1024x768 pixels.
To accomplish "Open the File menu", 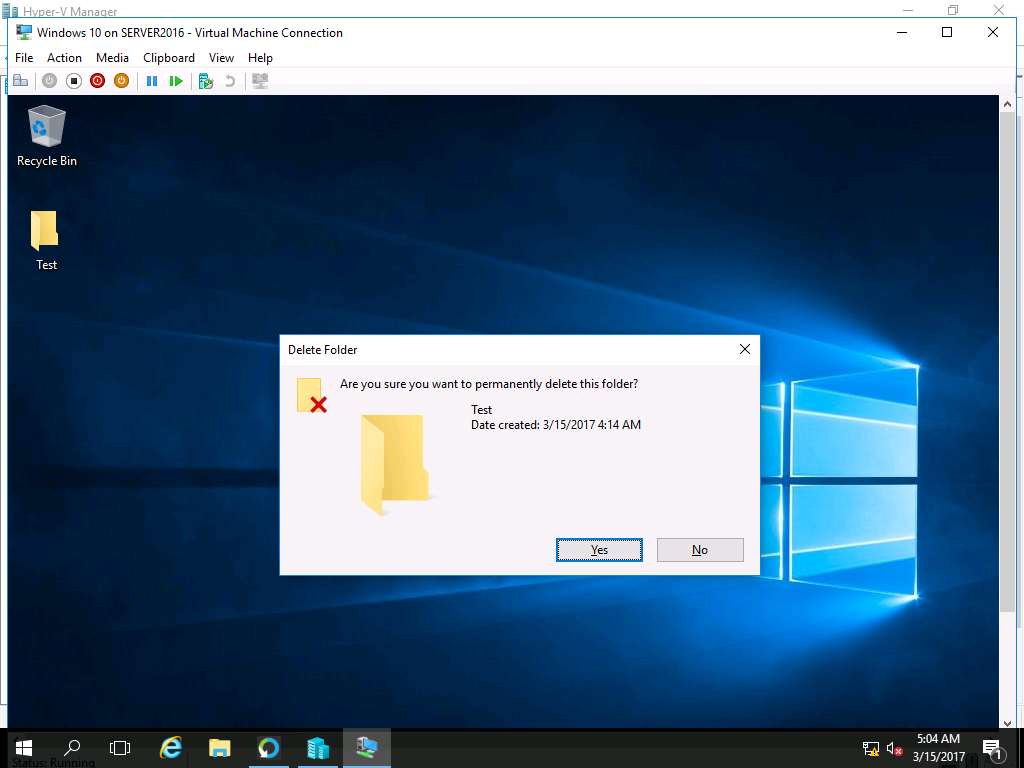I will [24, 58].
